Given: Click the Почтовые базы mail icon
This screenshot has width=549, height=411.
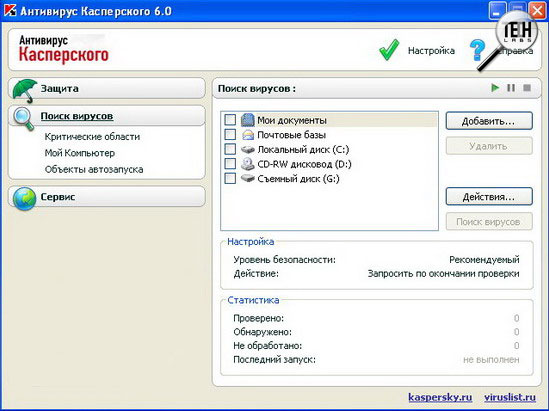Looking at the screenshot, I should (x=248, y=135).
